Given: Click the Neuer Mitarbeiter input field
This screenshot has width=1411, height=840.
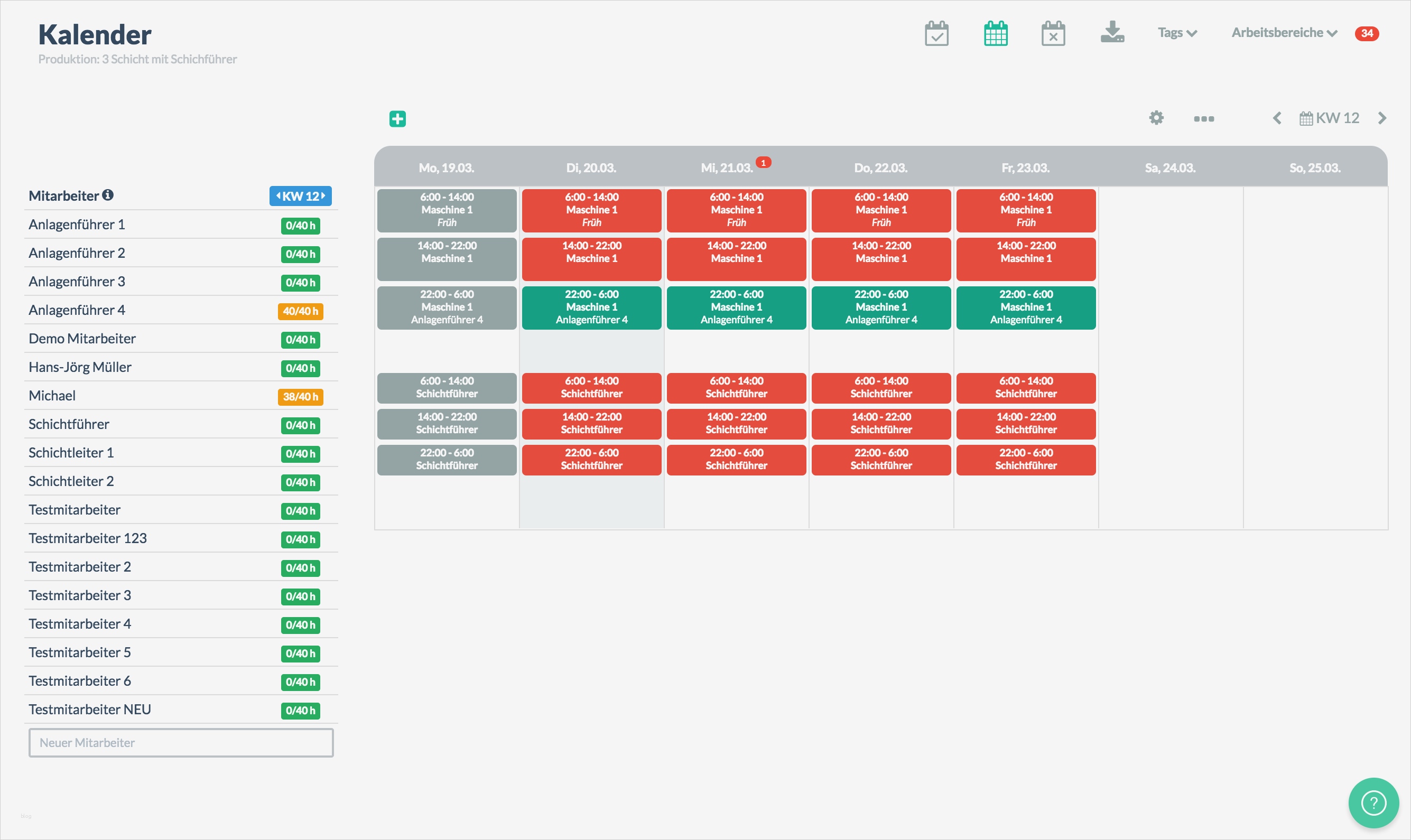Looking at the screenshot, I should pyautogui.click(x=181, y=743).
